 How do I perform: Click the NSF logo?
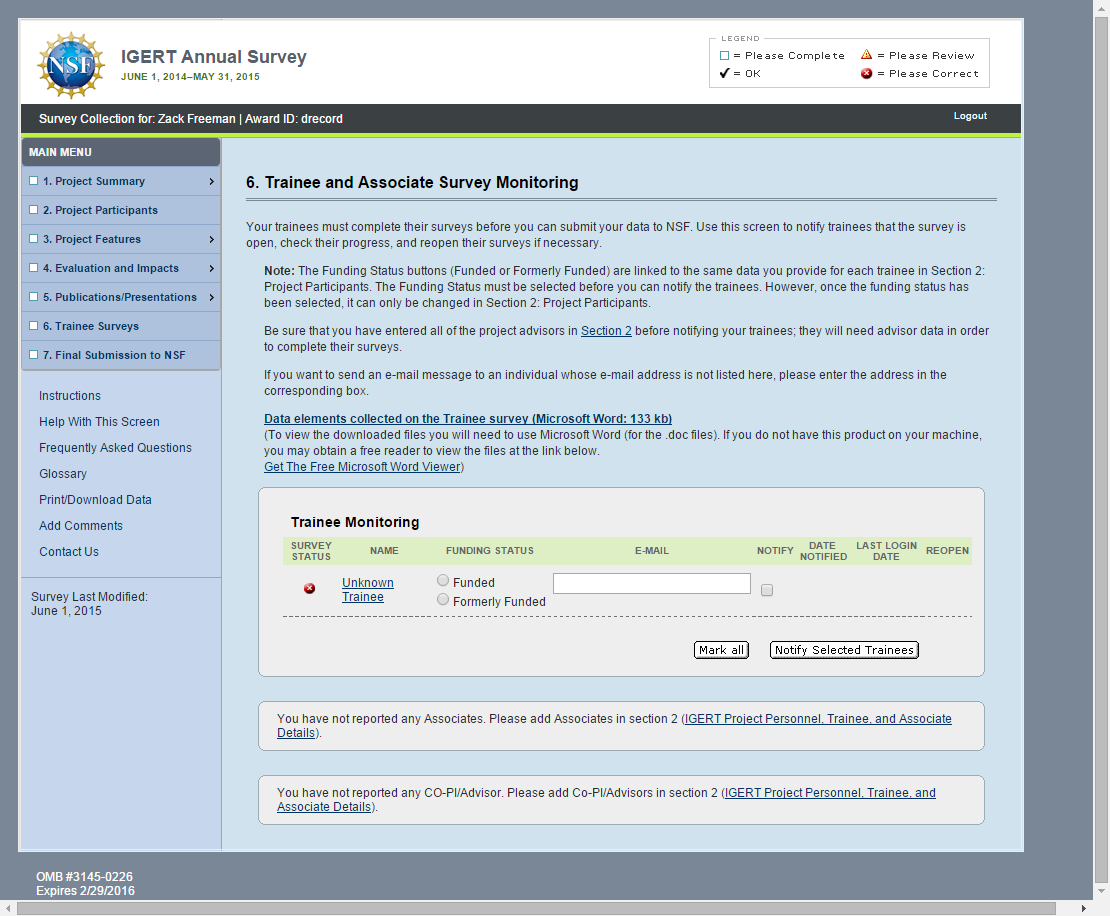pyautogui.click(x=71, y=65)
